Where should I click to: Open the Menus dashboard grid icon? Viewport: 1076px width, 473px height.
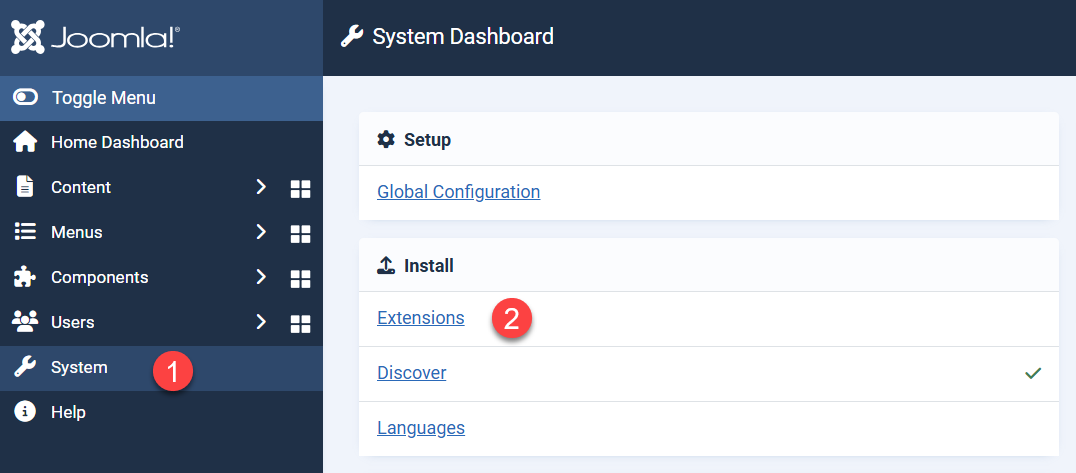[x=301, y=234]
